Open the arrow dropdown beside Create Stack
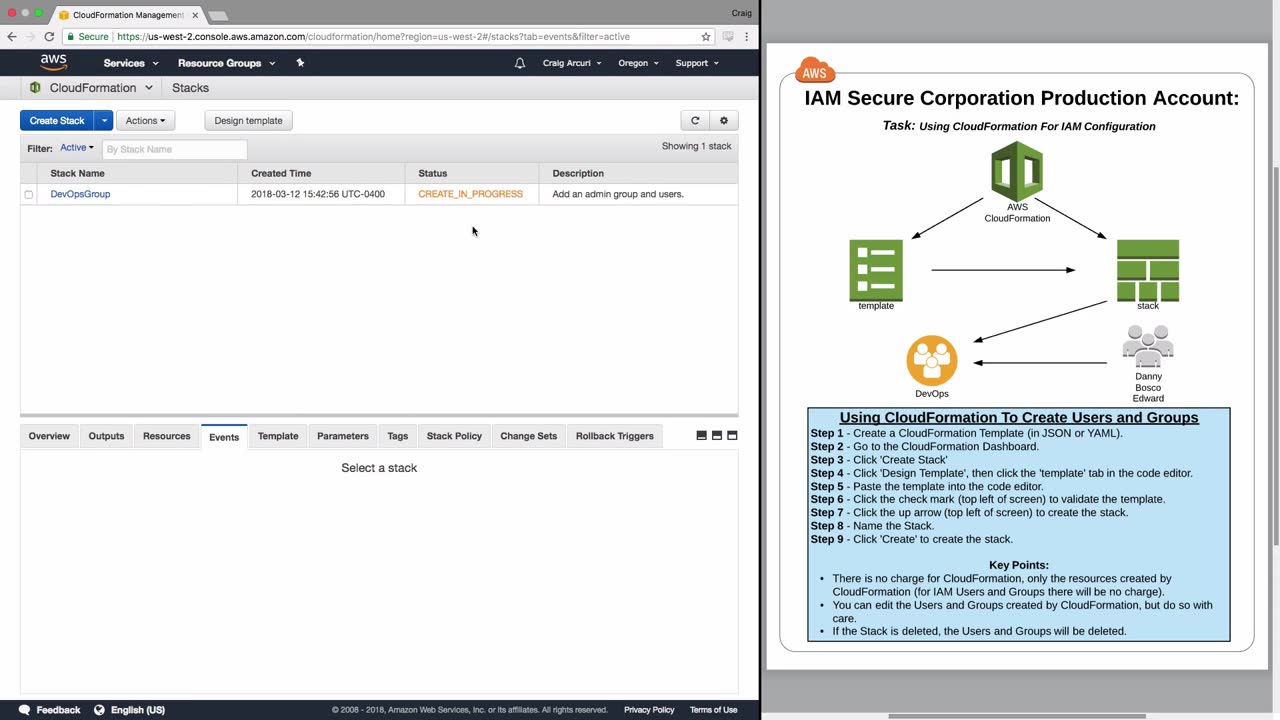This screenshot has height=720, width=1280. [104, 120]
